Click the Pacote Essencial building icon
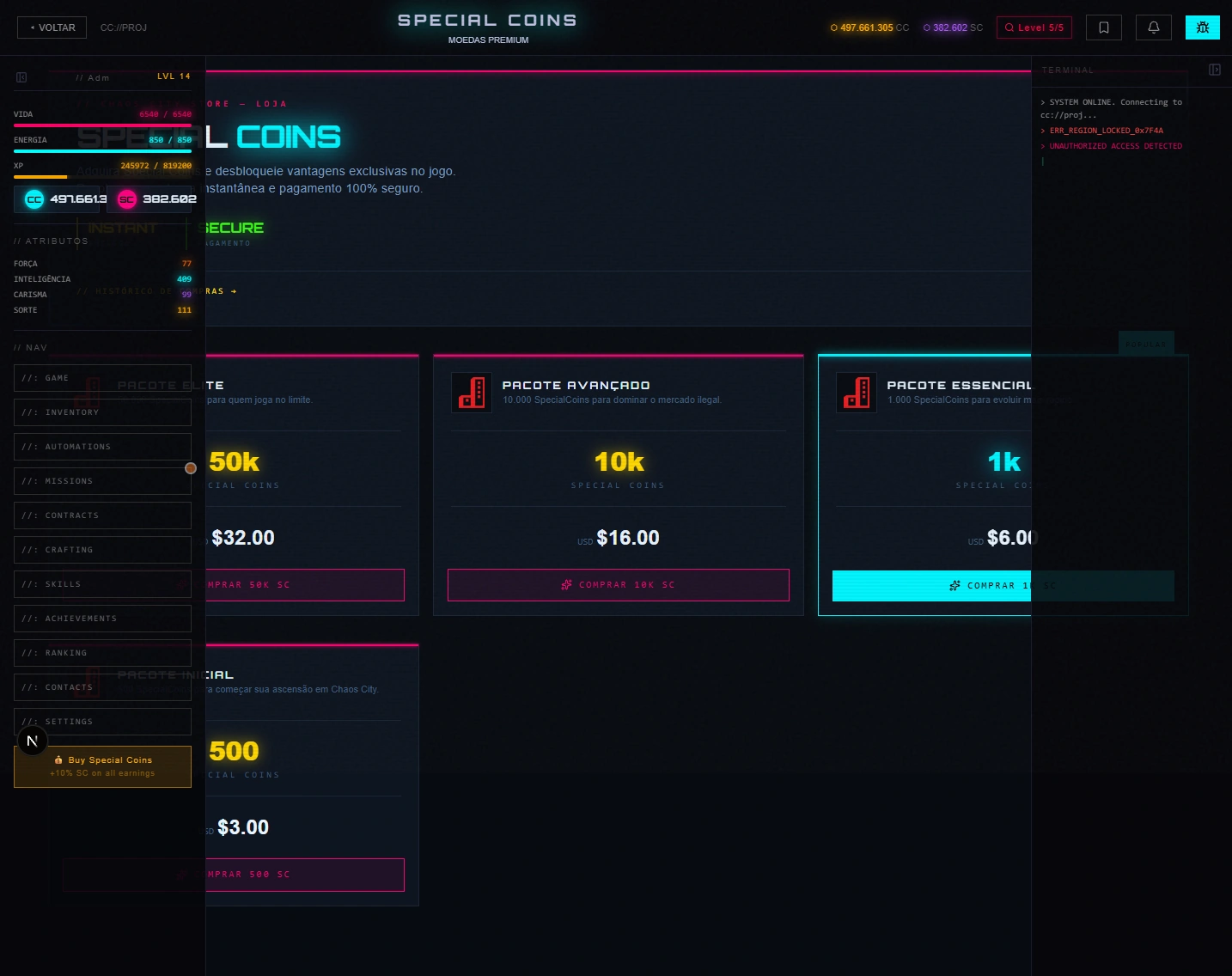This screenshot has height=976, width=1232. pos(857,393)
